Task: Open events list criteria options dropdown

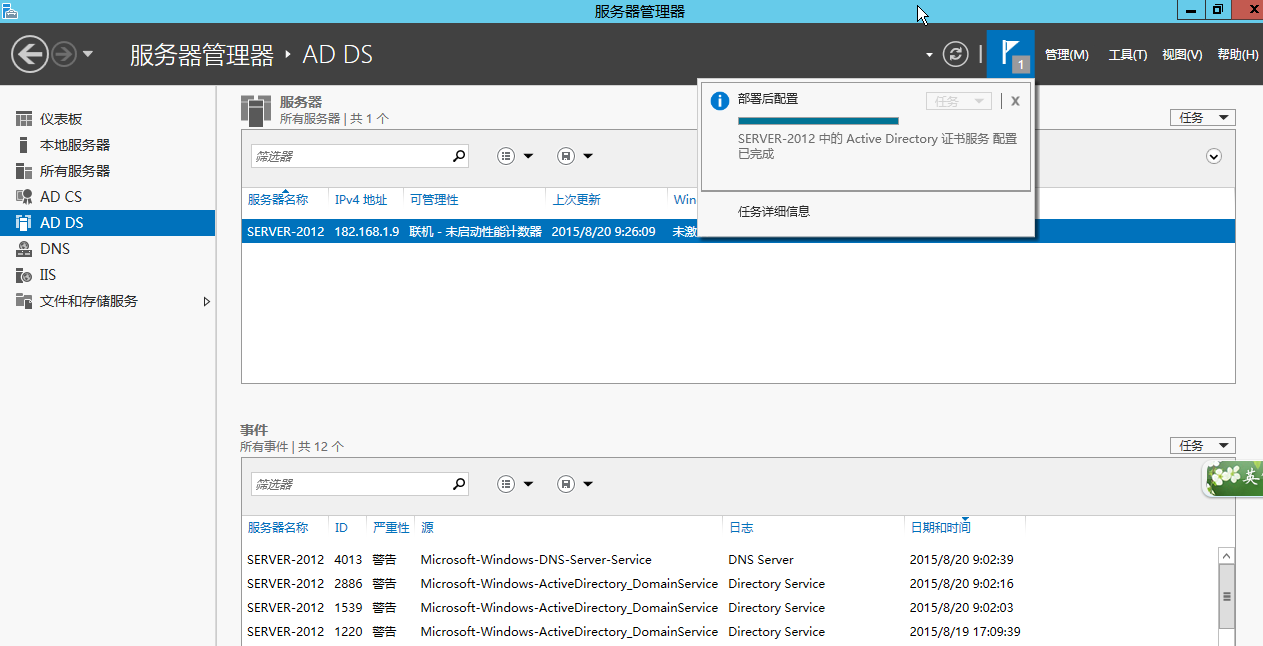Action: click(x=516, y=484)
